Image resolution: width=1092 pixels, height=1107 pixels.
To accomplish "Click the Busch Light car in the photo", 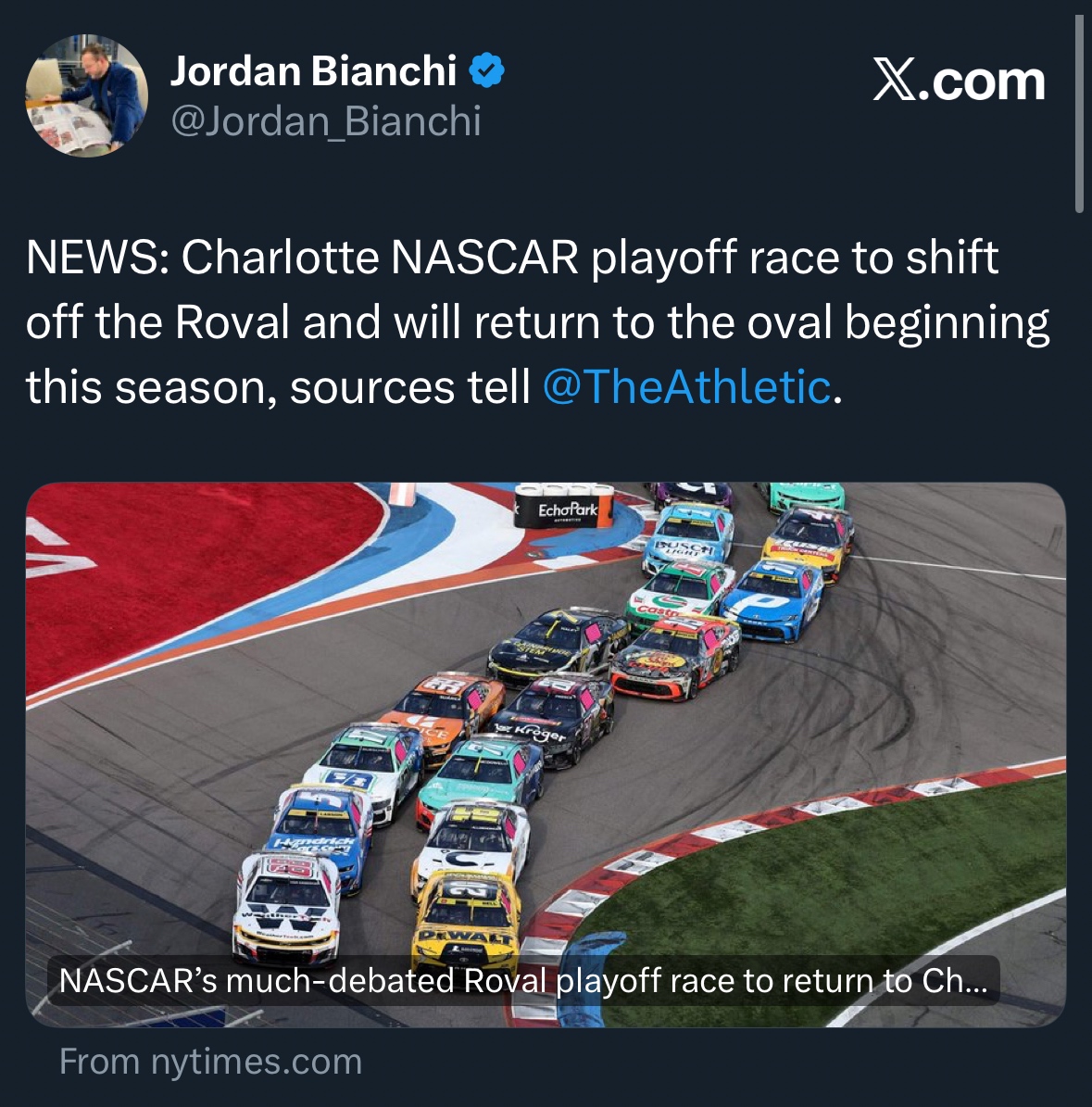I will pos(688,538).
